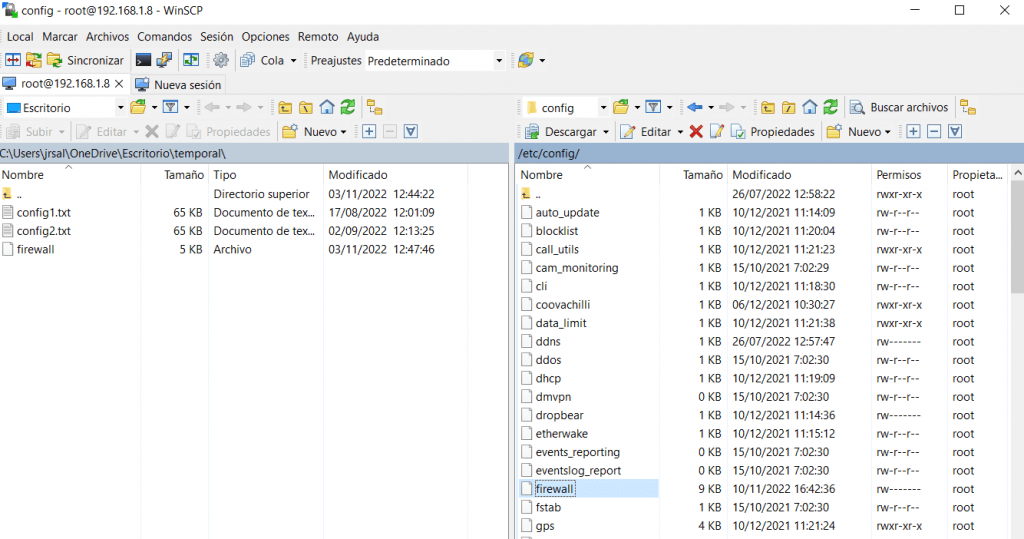Click remote select files plus icon
Viewport: 1024px width, 539px height.
pos(913,131)
